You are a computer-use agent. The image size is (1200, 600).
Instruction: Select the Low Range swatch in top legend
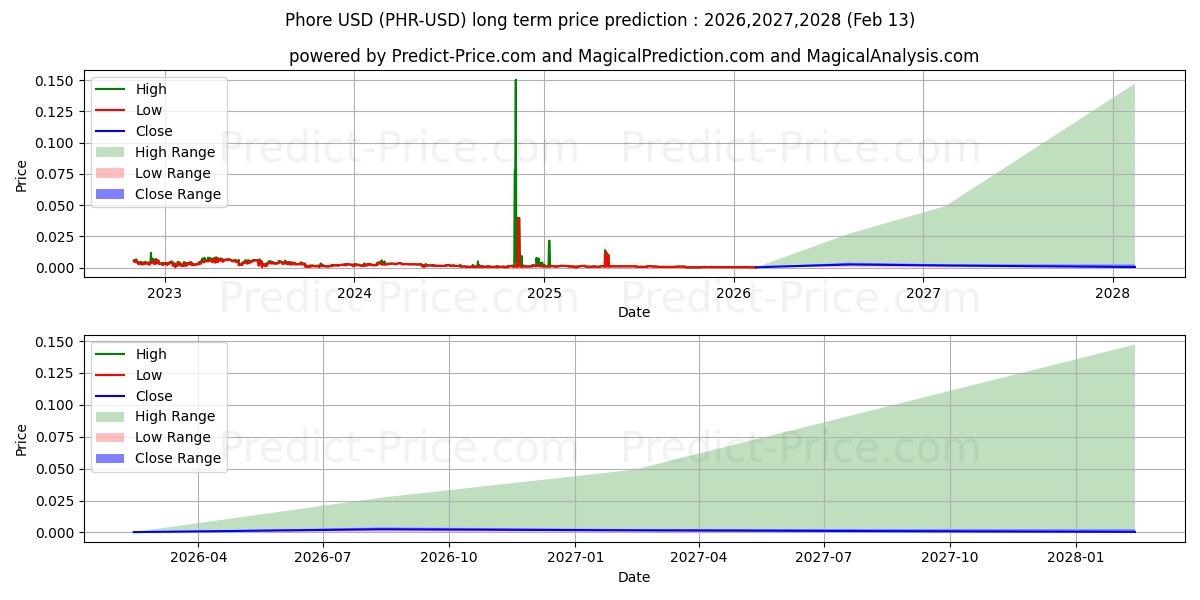pyautogui.click(x=109, y=173)
